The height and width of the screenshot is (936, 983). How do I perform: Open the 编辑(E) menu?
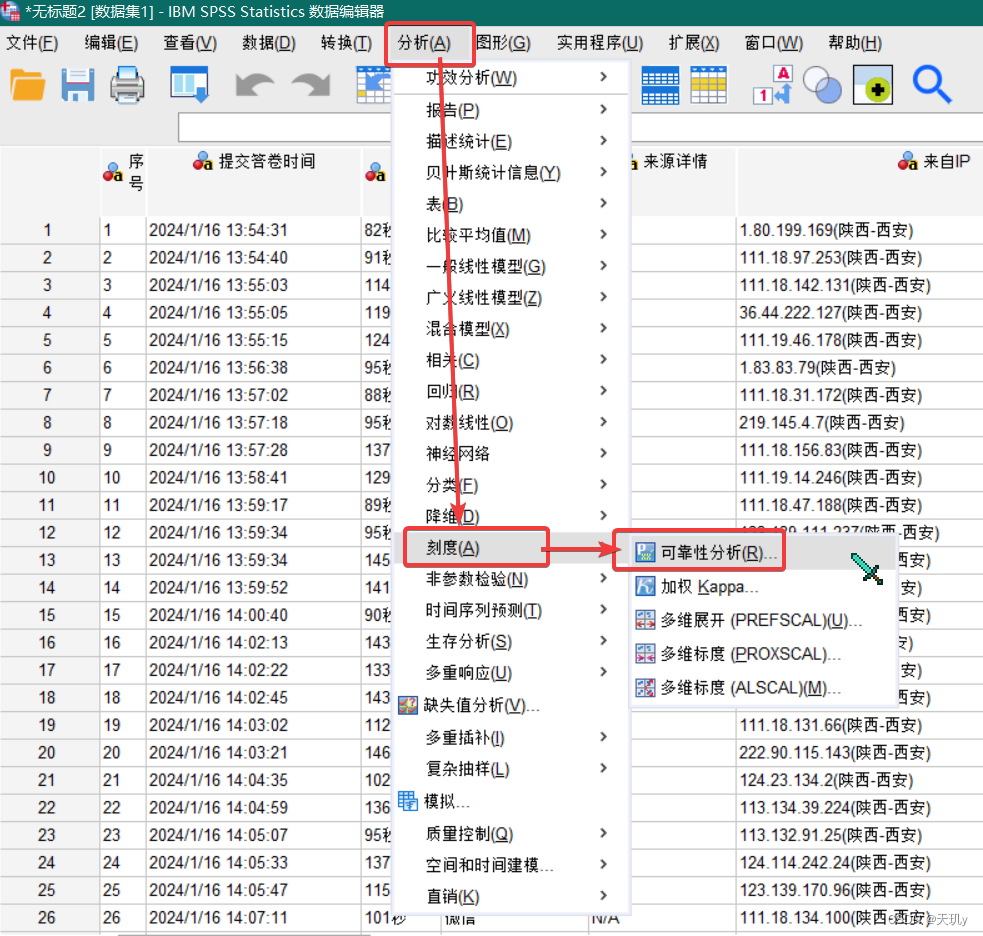pos(111,43)
